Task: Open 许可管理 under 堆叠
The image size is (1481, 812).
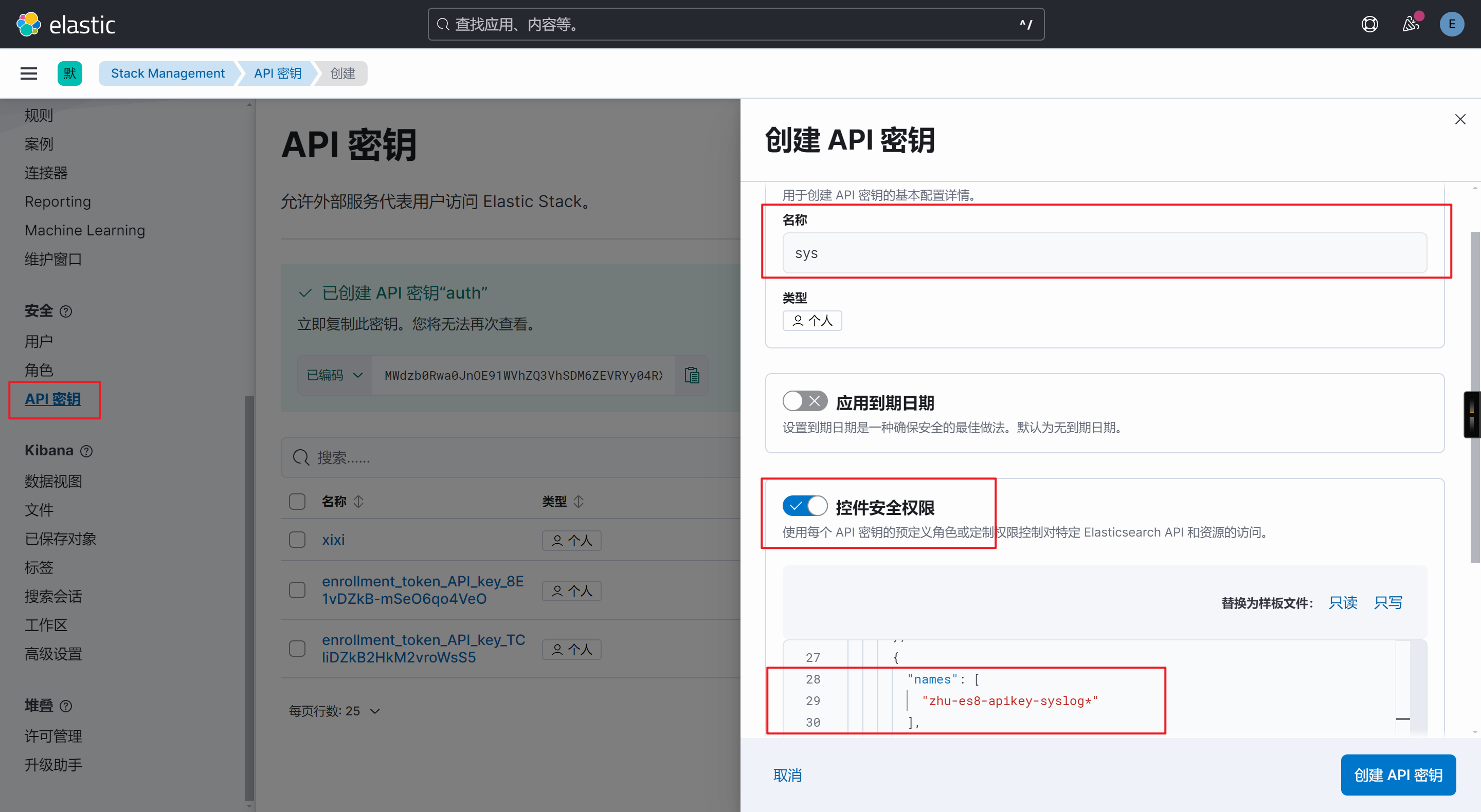Action: [53, 735]
